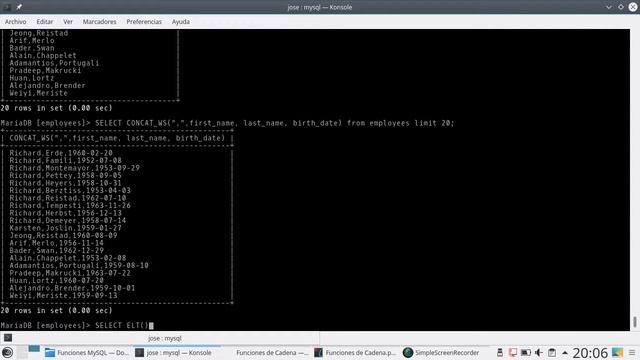The width and height of the screenshot is (640, 360).
Task: Click the clipboard tray icon
Action: (552, 353)
